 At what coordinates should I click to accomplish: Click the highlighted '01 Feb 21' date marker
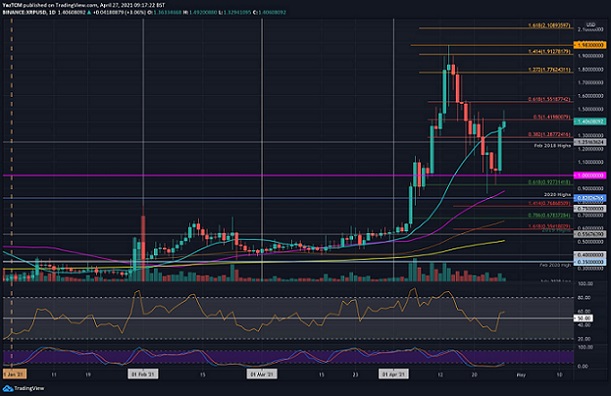[x=143, y=375]
